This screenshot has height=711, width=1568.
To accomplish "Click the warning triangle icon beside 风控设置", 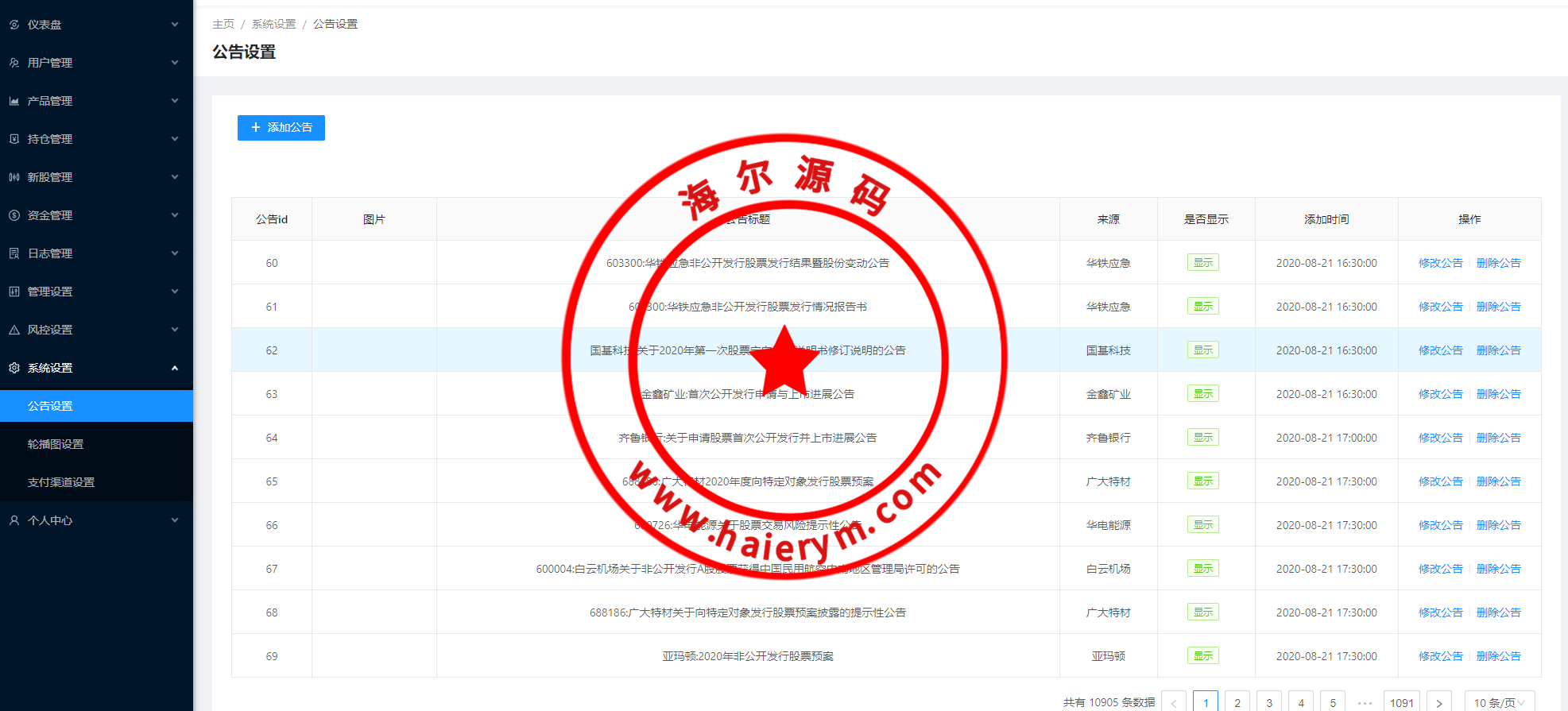I will point(14,330).
